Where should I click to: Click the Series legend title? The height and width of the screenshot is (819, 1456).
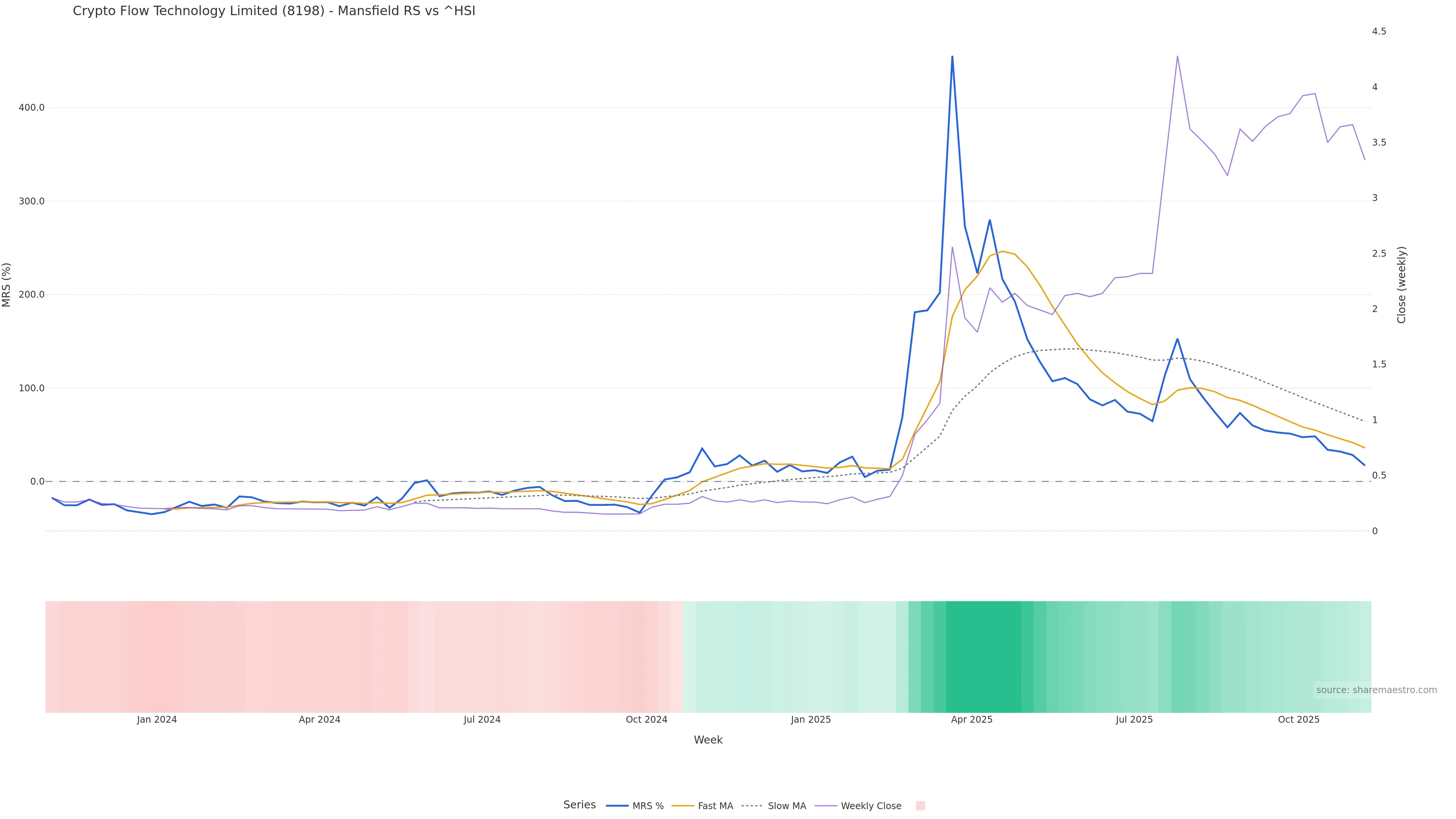(x=579, y=804)
